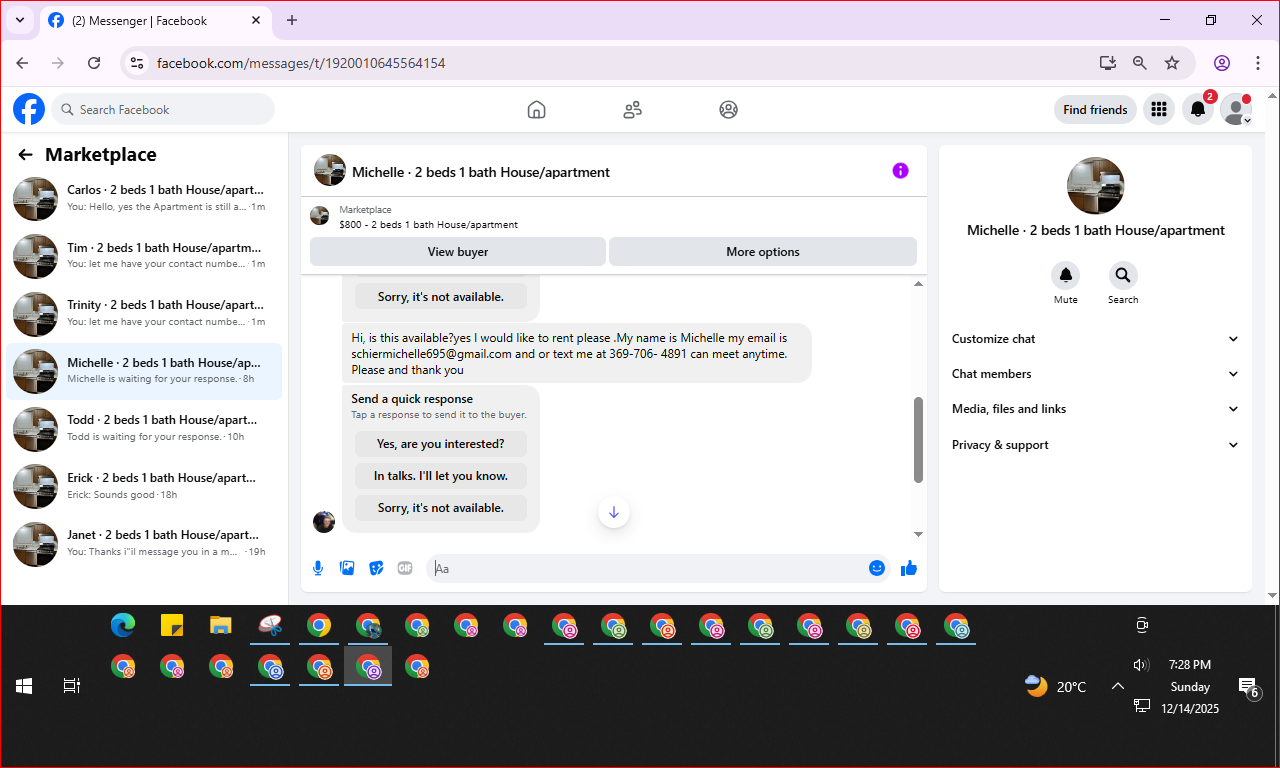Send a thumbs-up like
The image size is (1280, 768).
click(x=909, y=568)
